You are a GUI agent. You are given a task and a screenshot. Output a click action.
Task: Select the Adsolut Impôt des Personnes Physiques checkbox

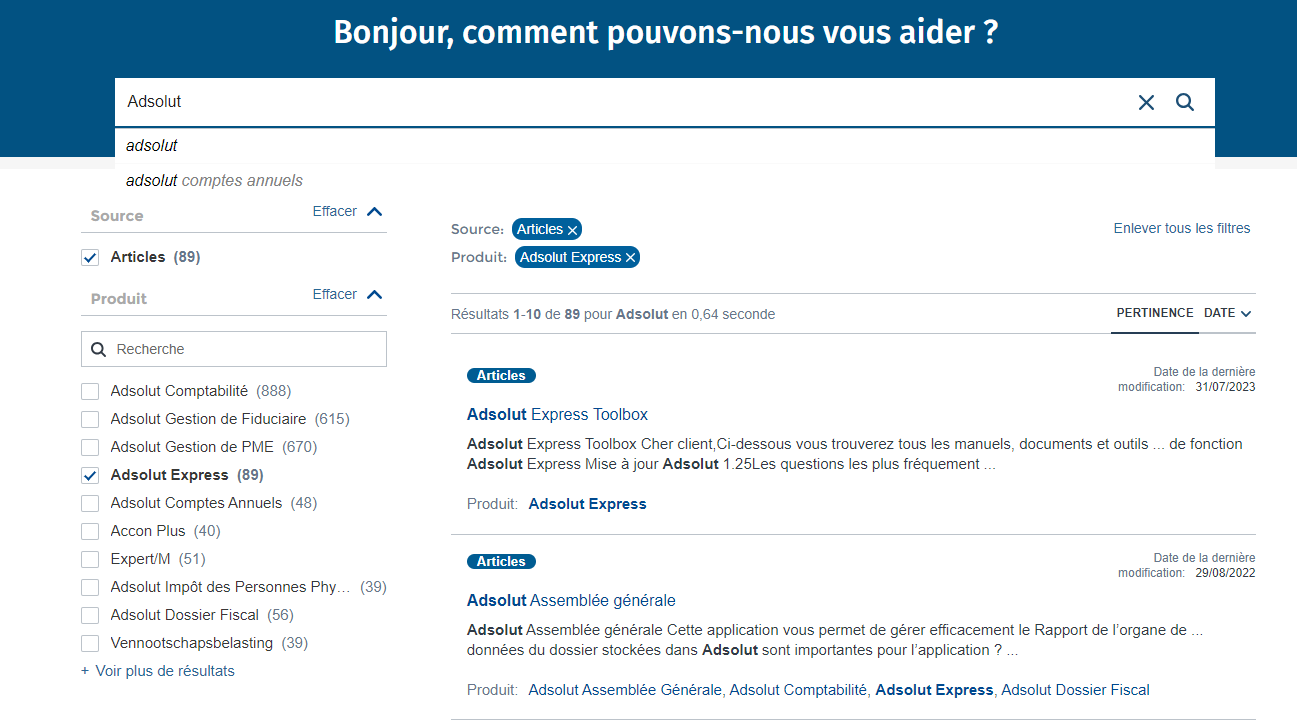pos(90,587)
